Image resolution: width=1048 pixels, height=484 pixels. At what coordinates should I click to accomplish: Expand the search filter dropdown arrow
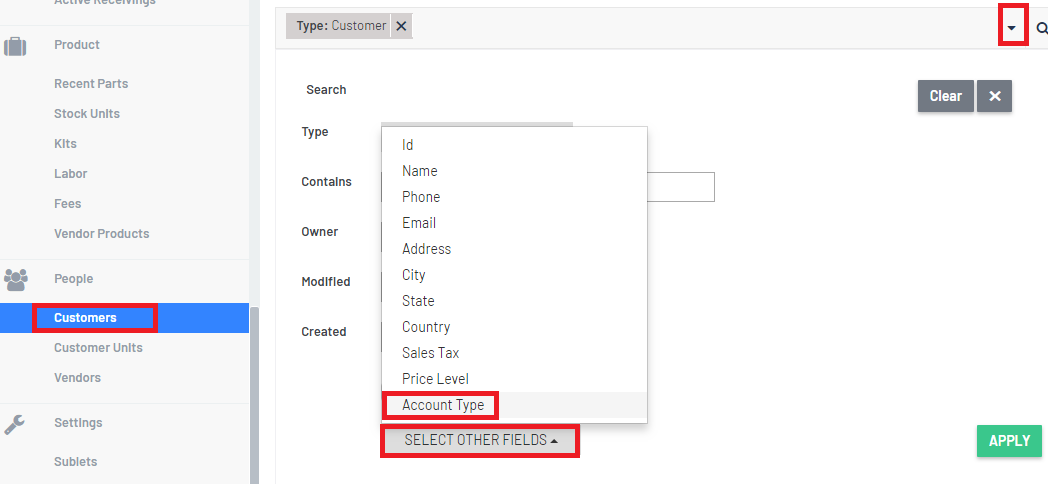tap(1012, 28)
